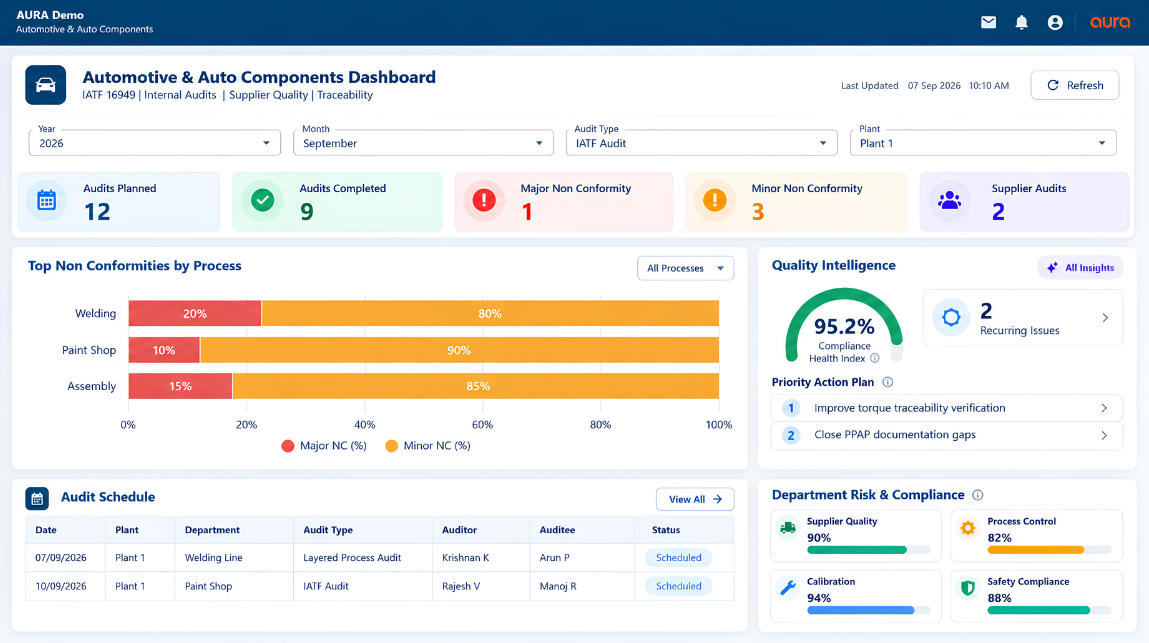Click the Supplier Quality truck icon

click(788, 528)
